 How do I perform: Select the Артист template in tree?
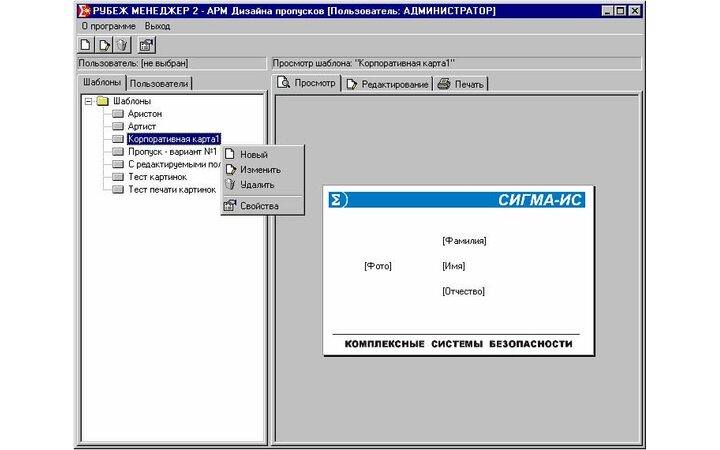pos(142,127)
